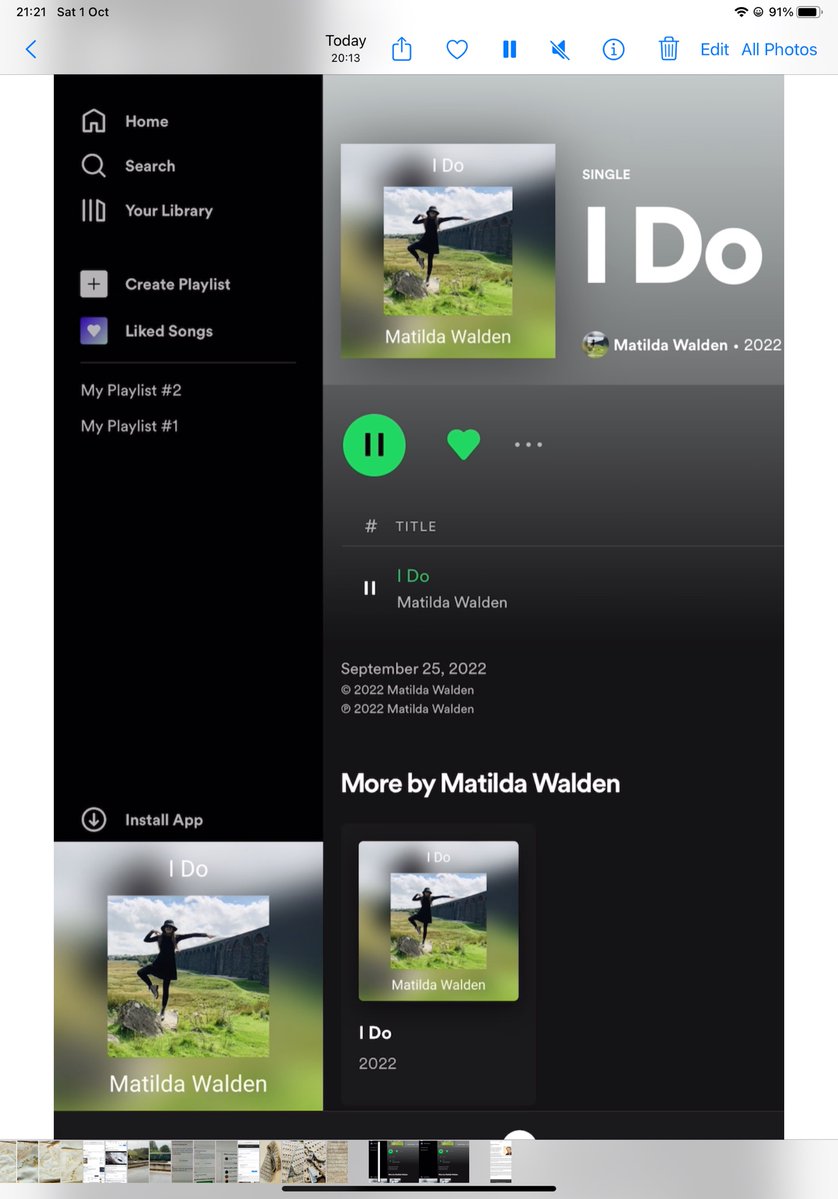This screenshot has width=838, height=1199.
Task: Open the I Do card under More by Matilda Walden
Action: pyautogui.click(x=438, y=963)
